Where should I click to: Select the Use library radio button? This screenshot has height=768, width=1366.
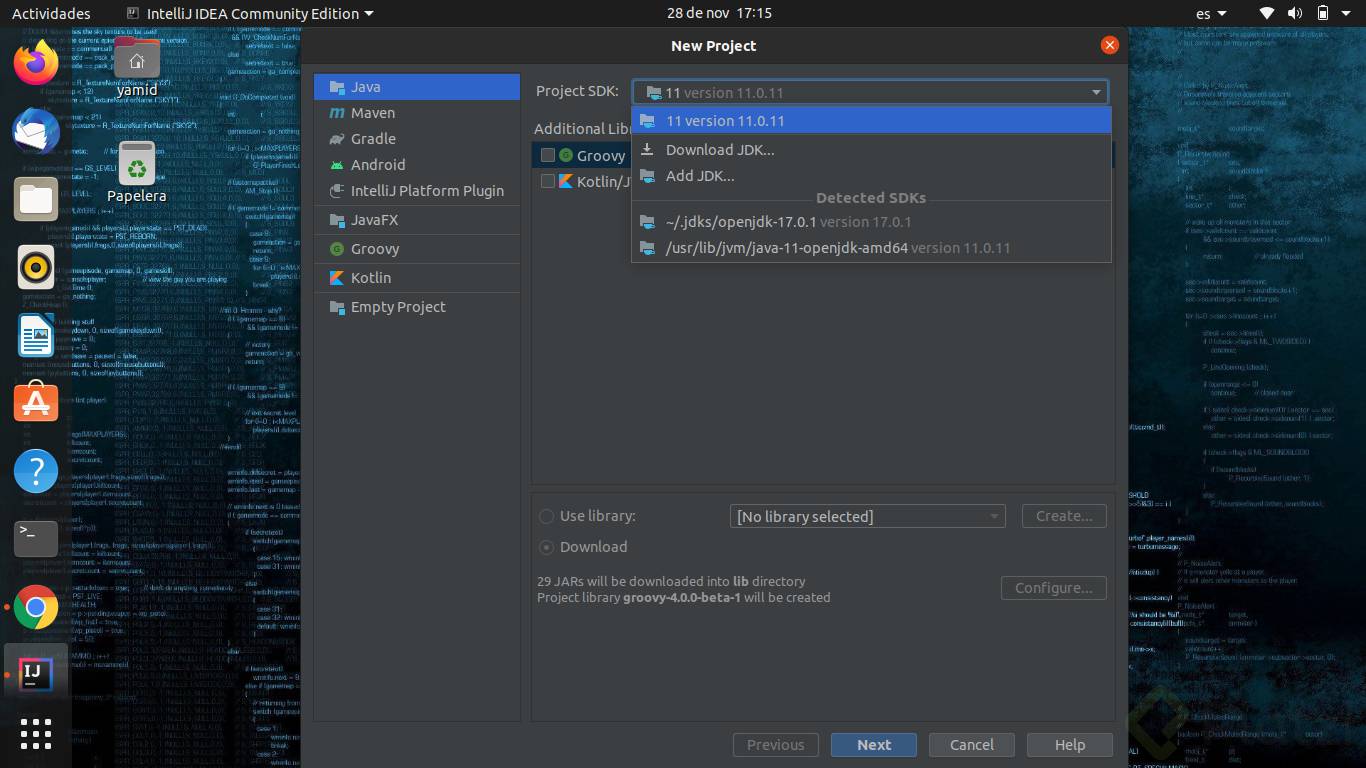(547, 517)
